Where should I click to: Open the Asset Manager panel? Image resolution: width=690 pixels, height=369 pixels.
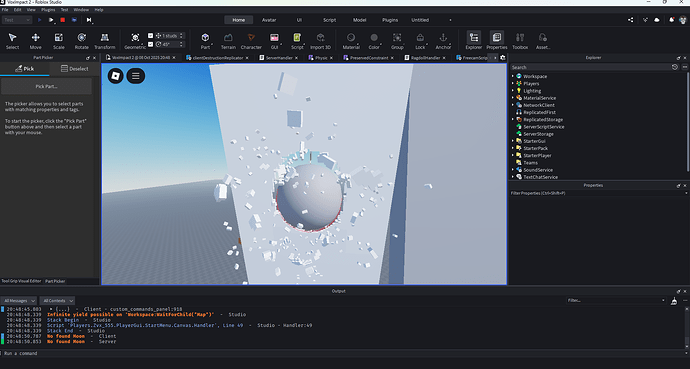[x=543, y=41]
